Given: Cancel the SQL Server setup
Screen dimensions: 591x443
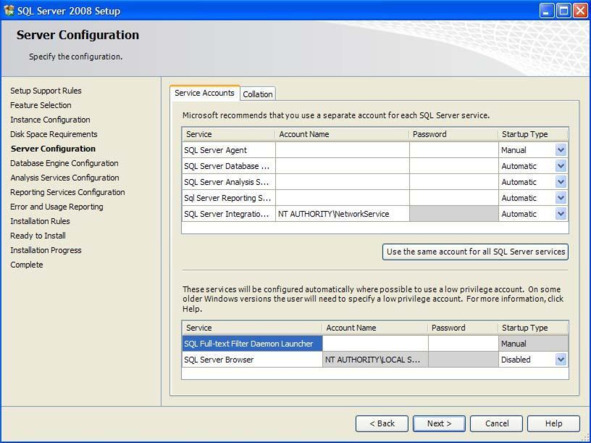Looking at the screenshot, I should [x=496, y=424].
